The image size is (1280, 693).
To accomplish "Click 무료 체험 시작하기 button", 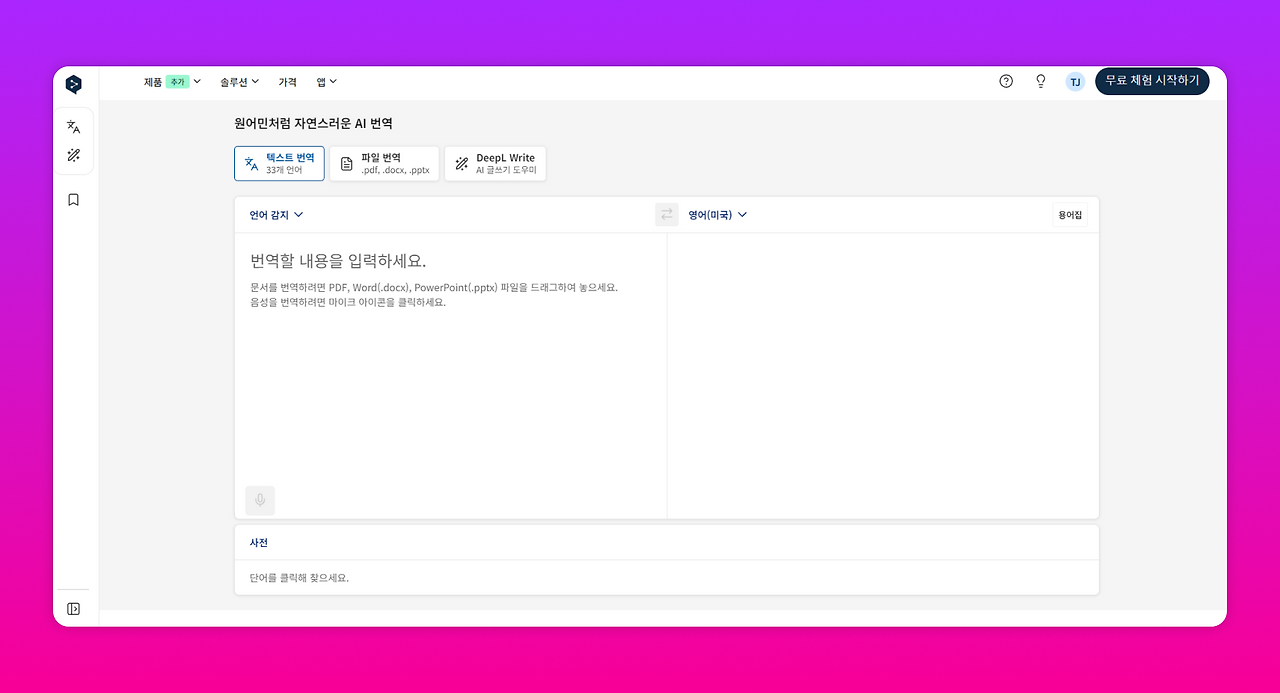I will (x=1152, y=81).
